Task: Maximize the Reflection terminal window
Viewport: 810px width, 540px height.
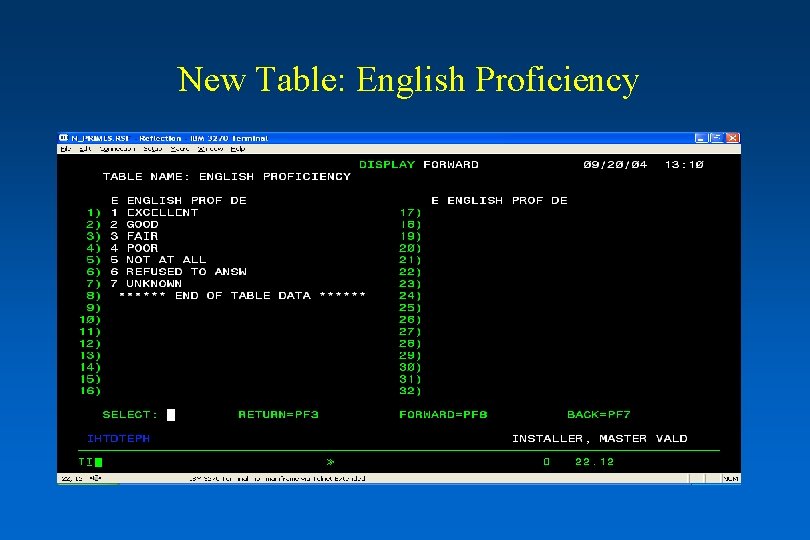Action: [x=716, y=138]
